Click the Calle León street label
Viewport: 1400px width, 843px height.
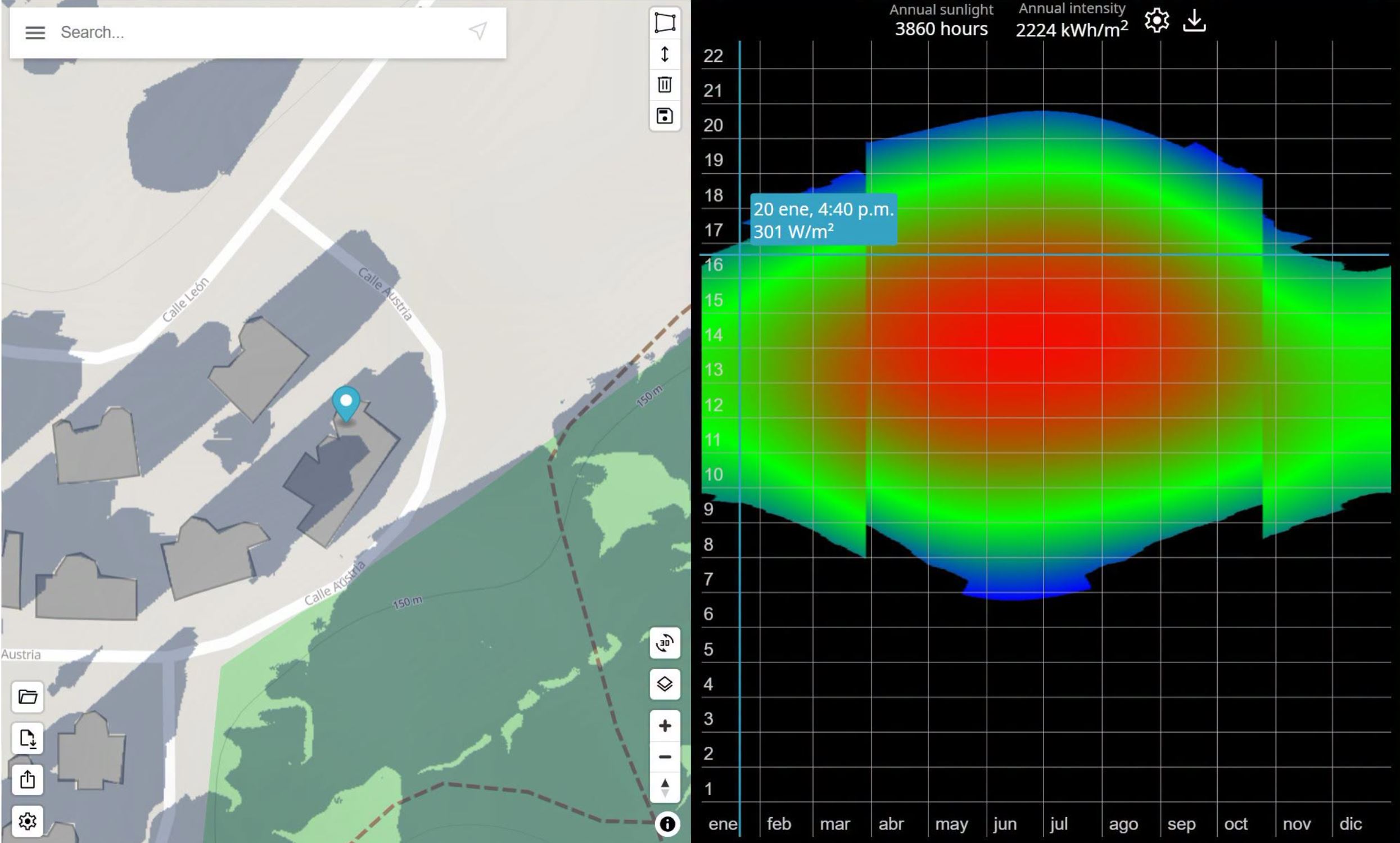[185, 299]
